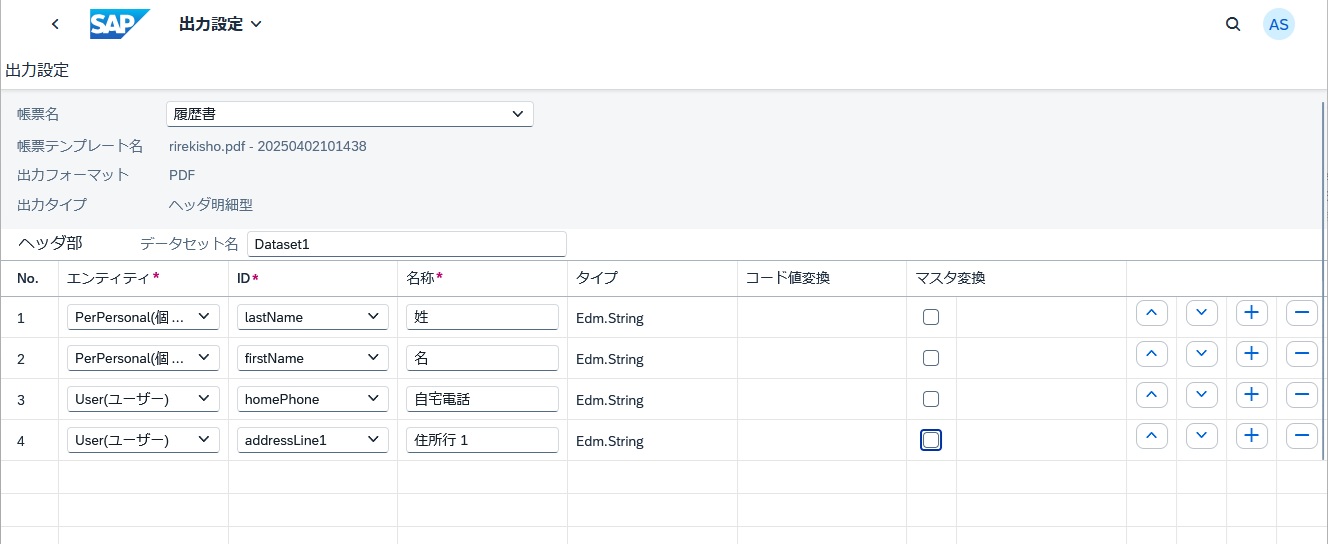Add a row after row 1
Image resolution: width=1328 pixels, height=544 pixels.
(1251, 313)
